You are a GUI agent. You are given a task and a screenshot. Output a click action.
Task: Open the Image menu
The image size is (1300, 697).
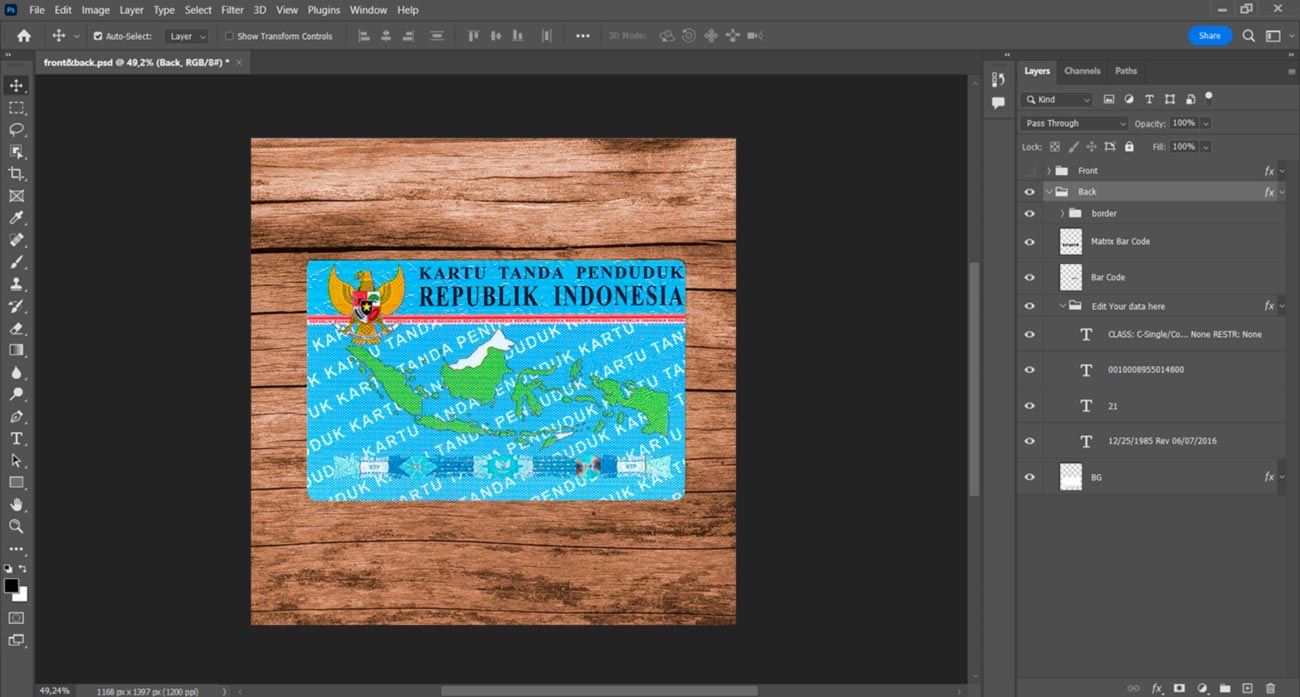95,10
